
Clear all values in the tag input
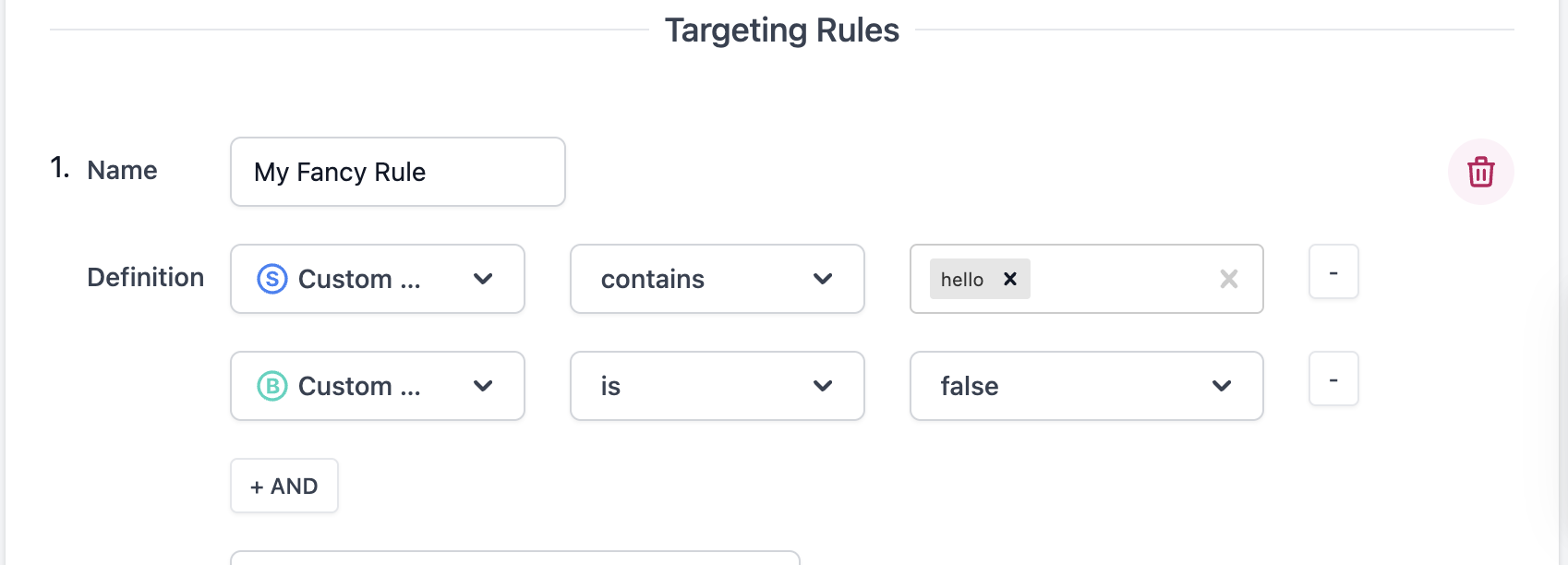[x=1228, y=279]
